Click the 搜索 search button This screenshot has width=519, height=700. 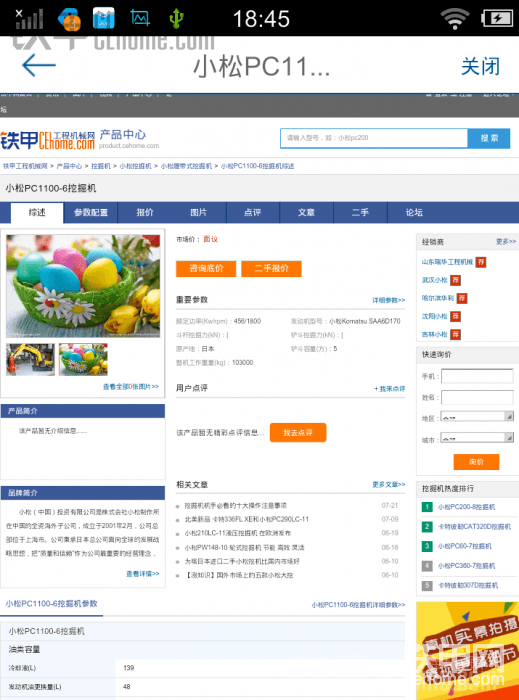489,138
